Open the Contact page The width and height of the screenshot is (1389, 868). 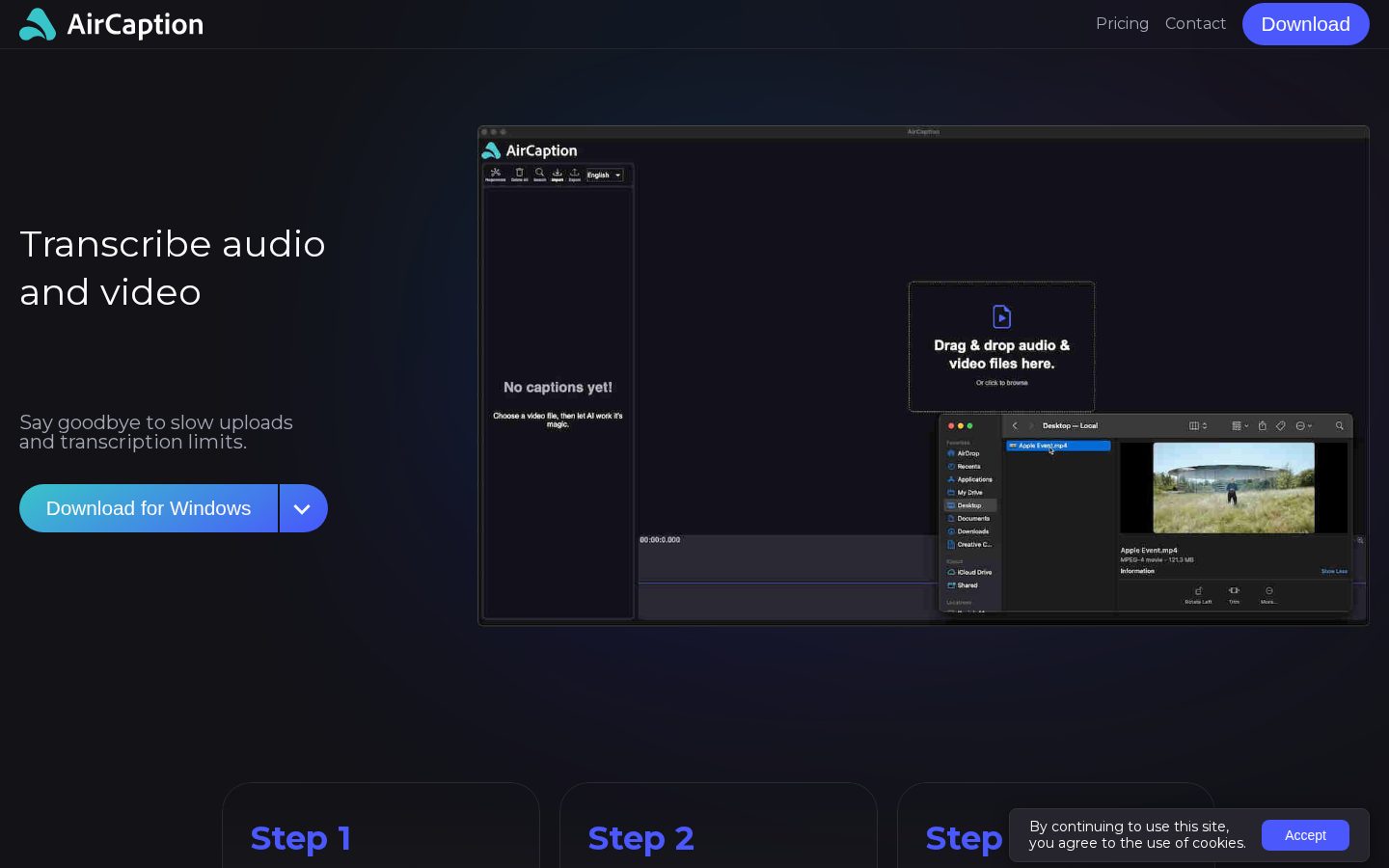[1195, 23]
